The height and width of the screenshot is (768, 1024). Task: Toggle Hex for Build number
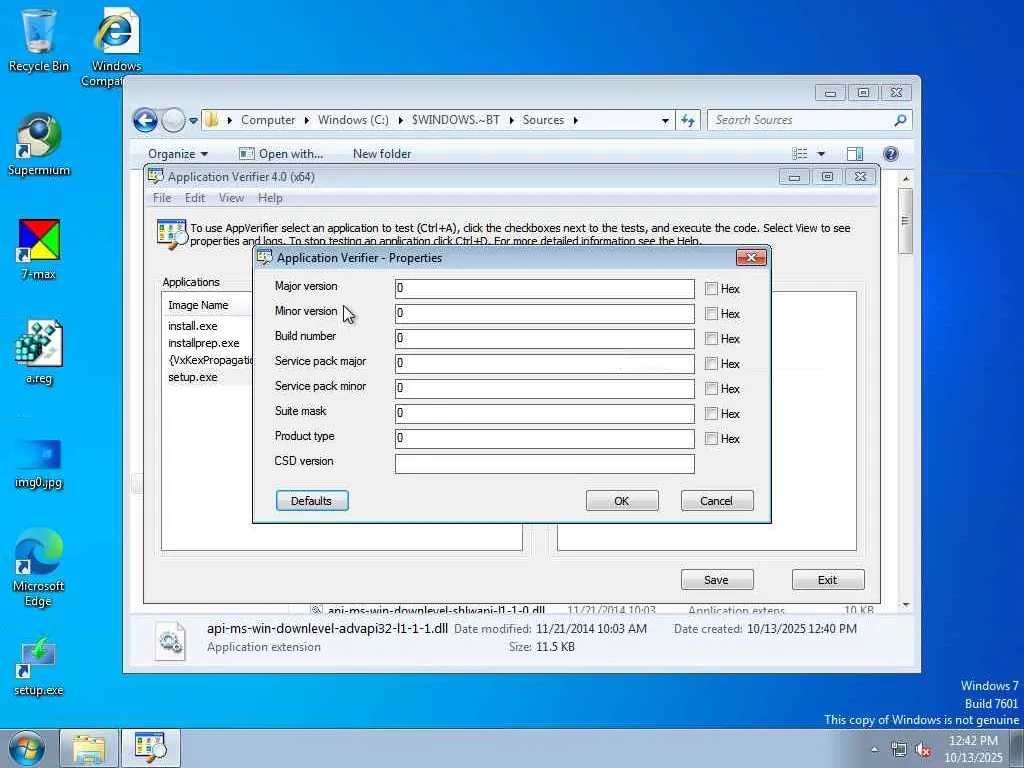tap(711, 338)
